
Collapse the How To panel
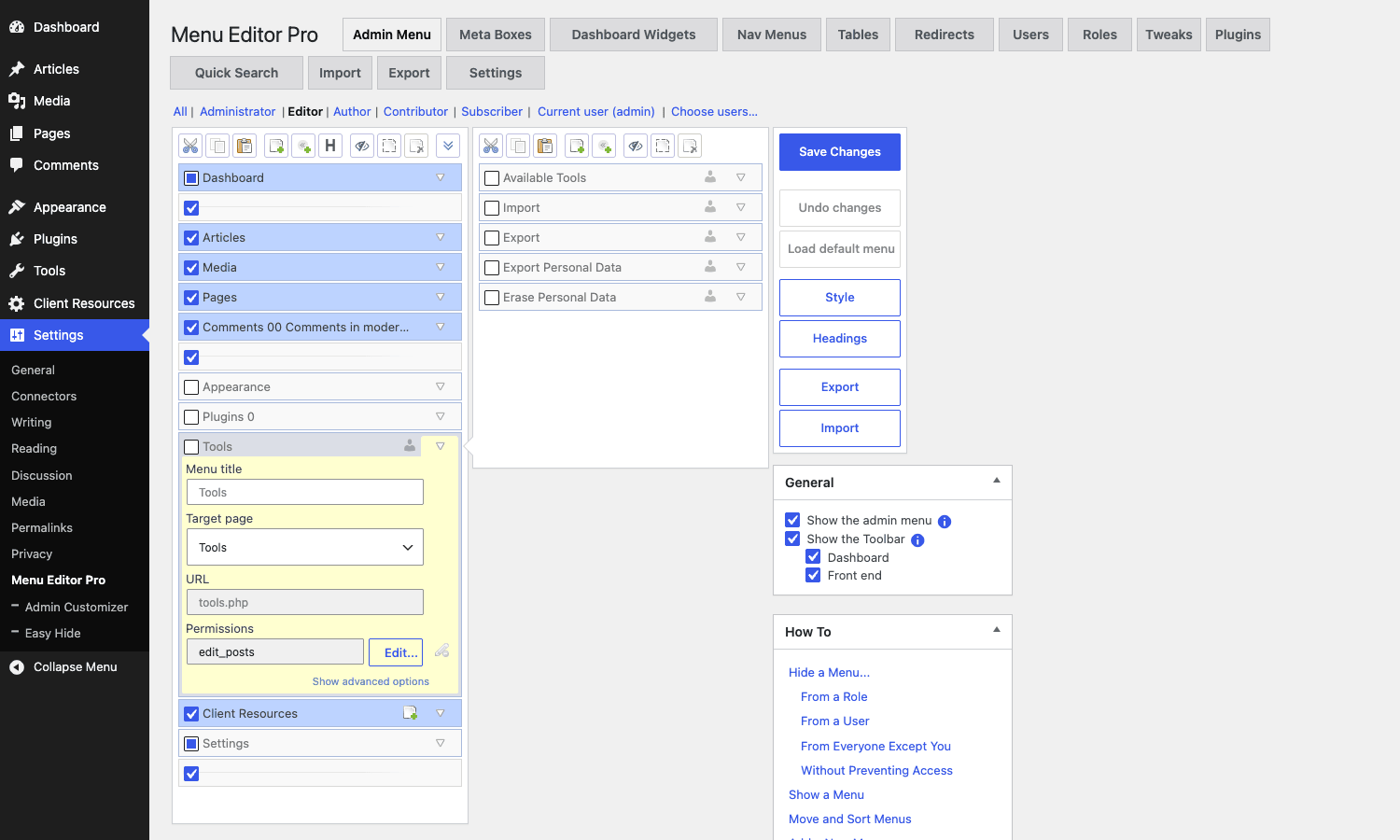(x=997, y=630)
